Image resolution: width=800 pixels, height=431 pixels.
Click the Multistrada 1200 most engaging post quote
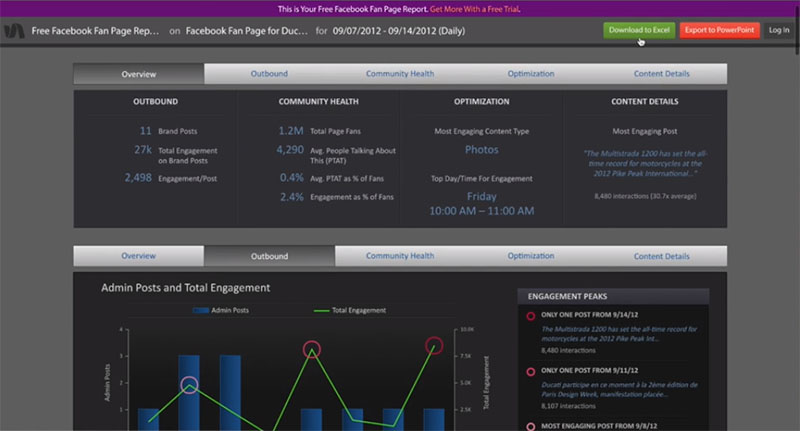pos(644,163)
